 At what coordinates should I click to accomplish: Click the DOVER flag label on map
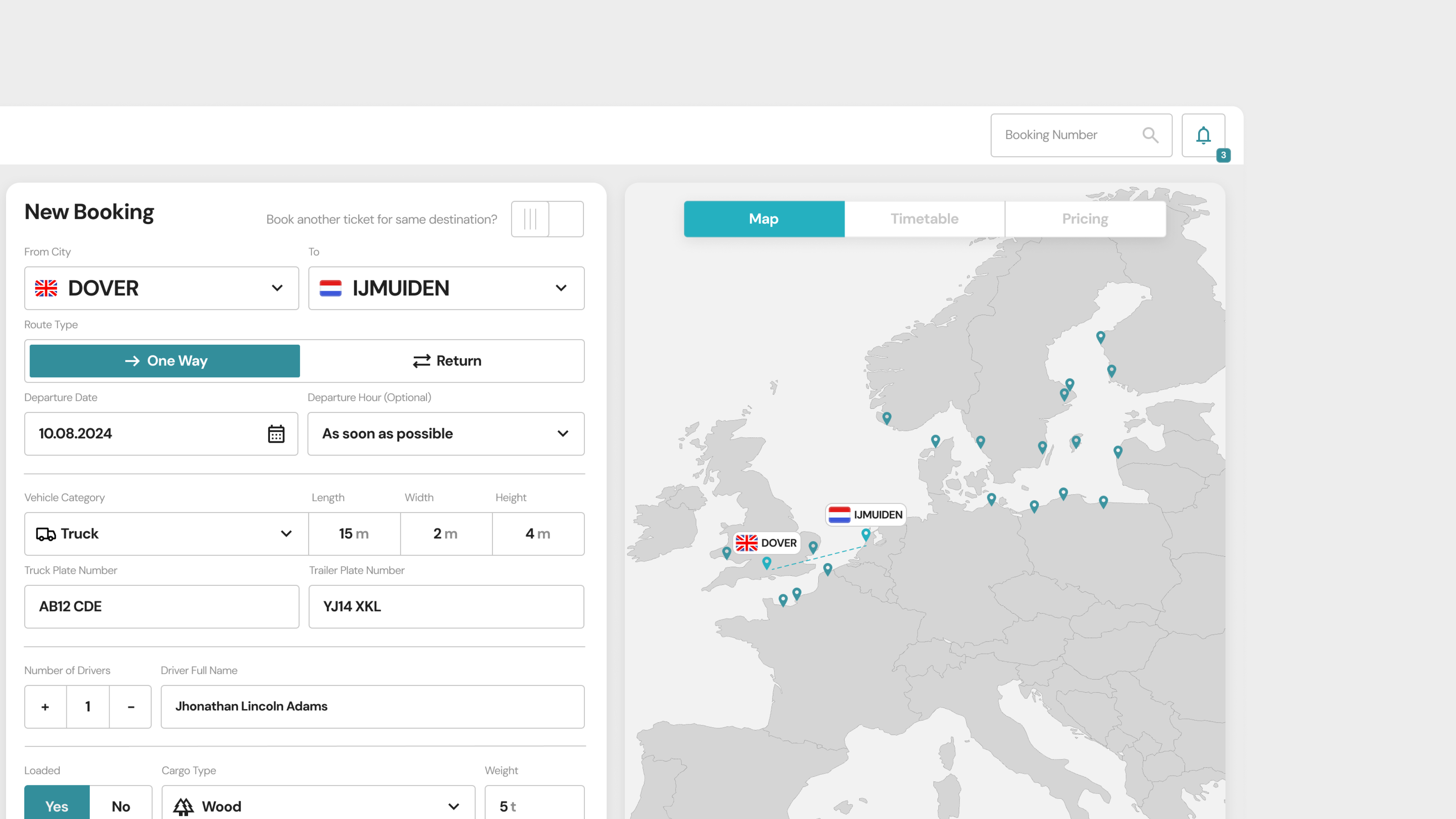pos(766,543)
